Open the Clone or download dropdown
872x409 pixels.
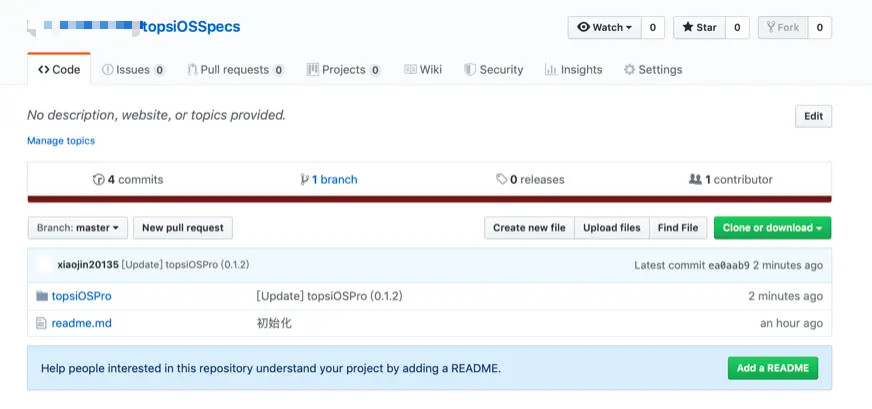pyautogui.click(x=772, y=228)
